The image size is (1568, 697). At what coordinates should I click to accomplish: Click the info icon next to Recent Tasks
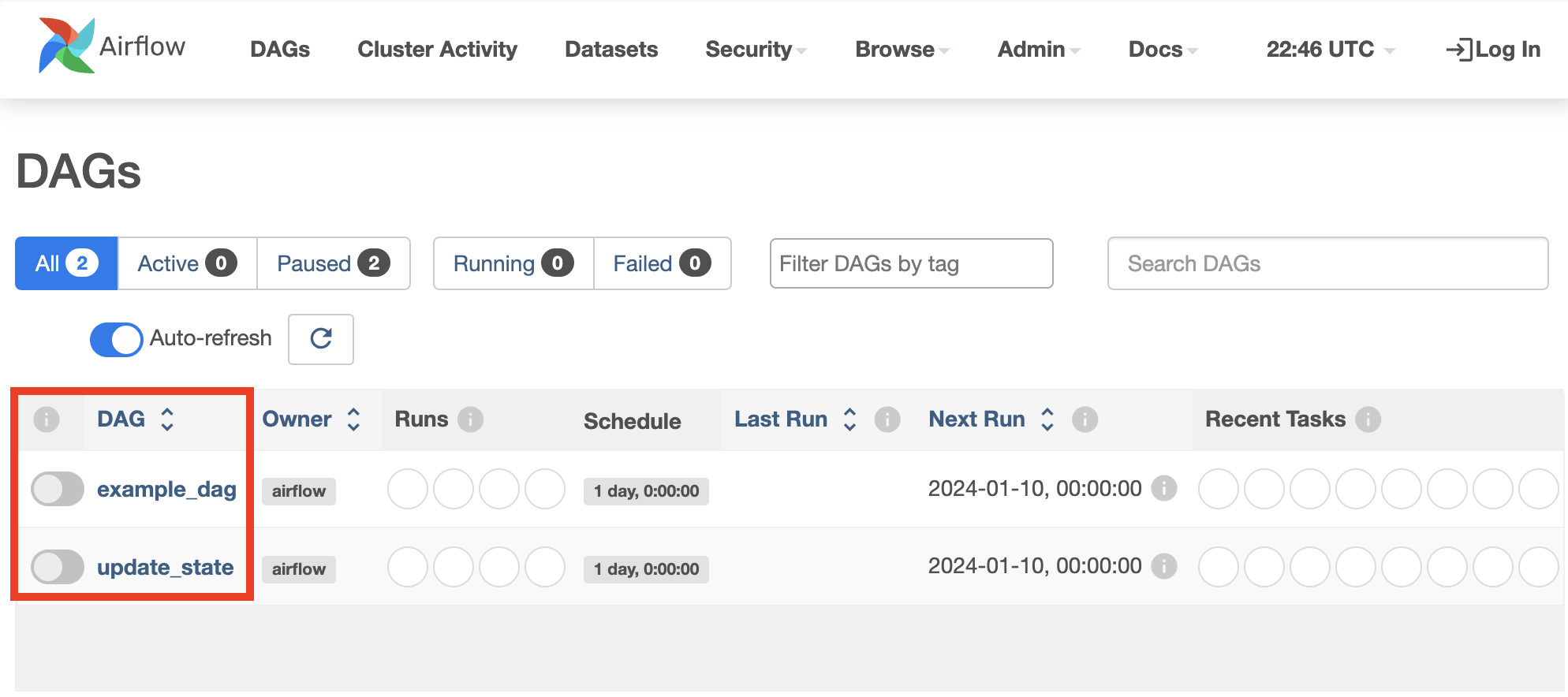click(x=1368, y=419)
